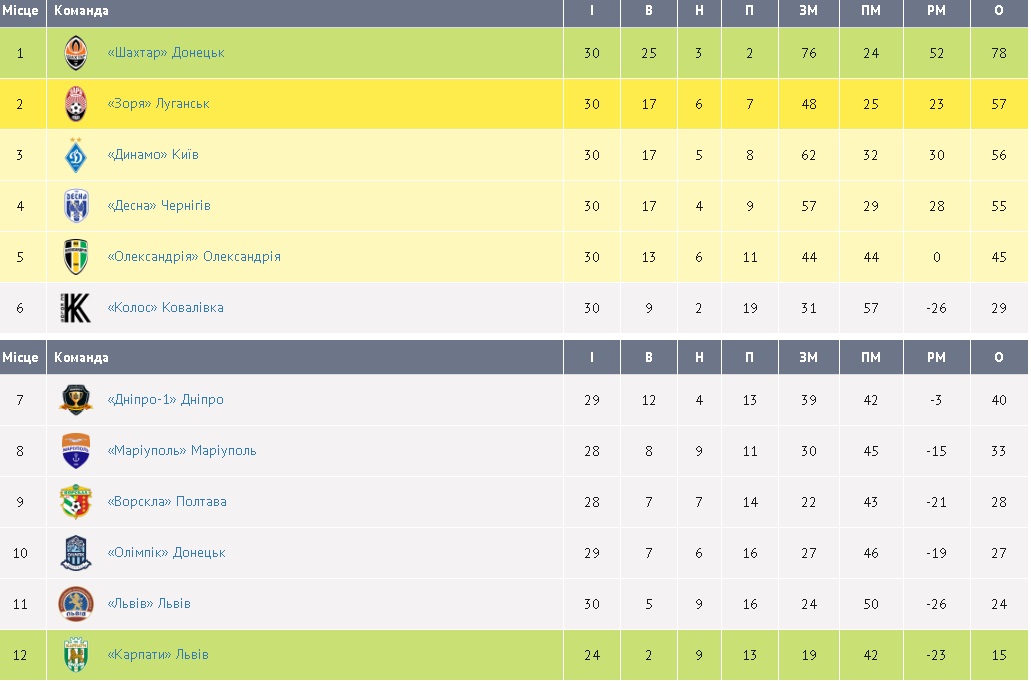Viewport: 1031px width, 681px height.
Task: Click the Olimpik Donetsk club logo
Action: tap(76, 553)
